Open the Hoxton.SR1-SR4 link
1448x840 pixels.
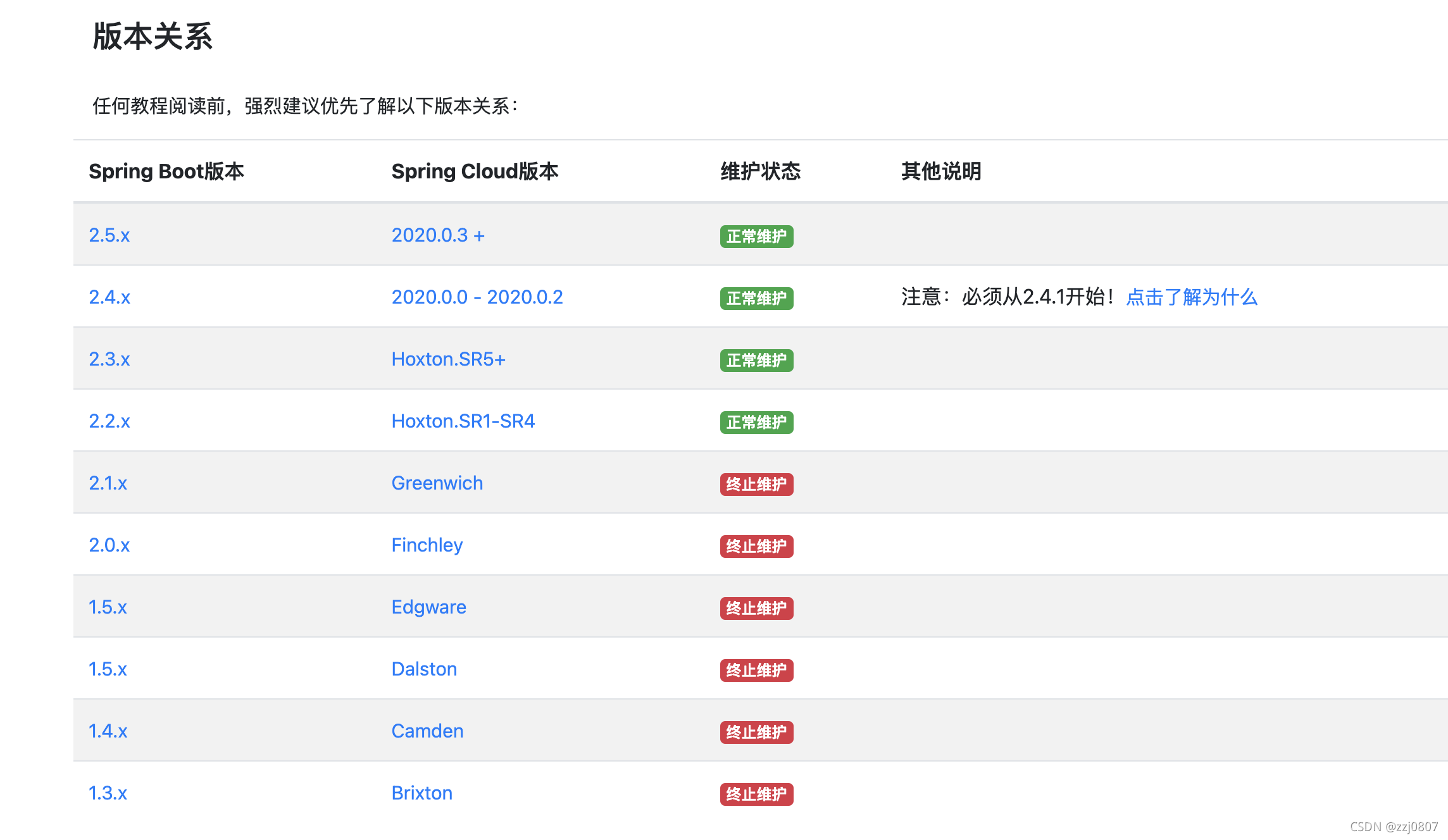(x=463, y=421)
